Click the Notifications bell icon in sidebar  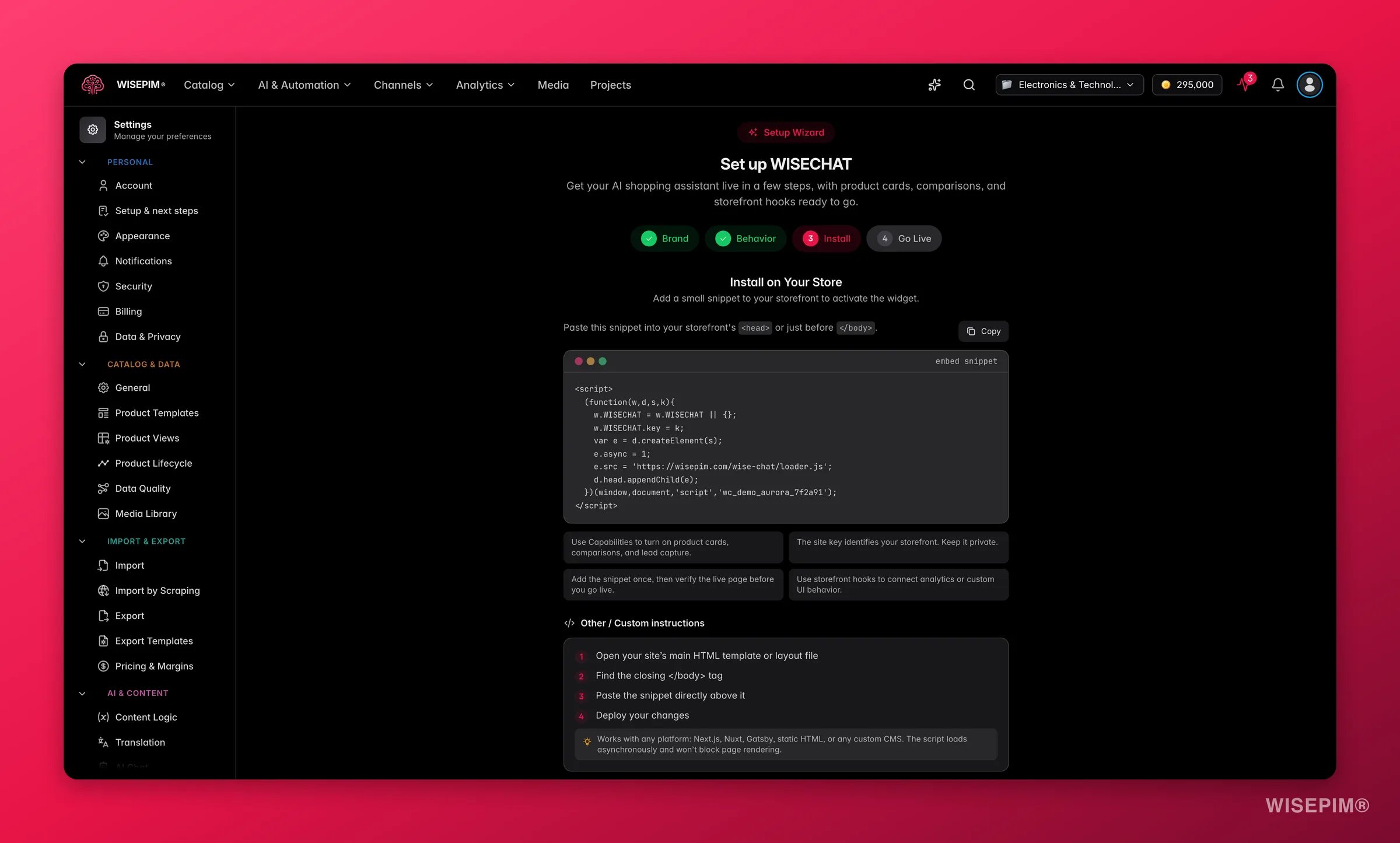click(103, 261)
